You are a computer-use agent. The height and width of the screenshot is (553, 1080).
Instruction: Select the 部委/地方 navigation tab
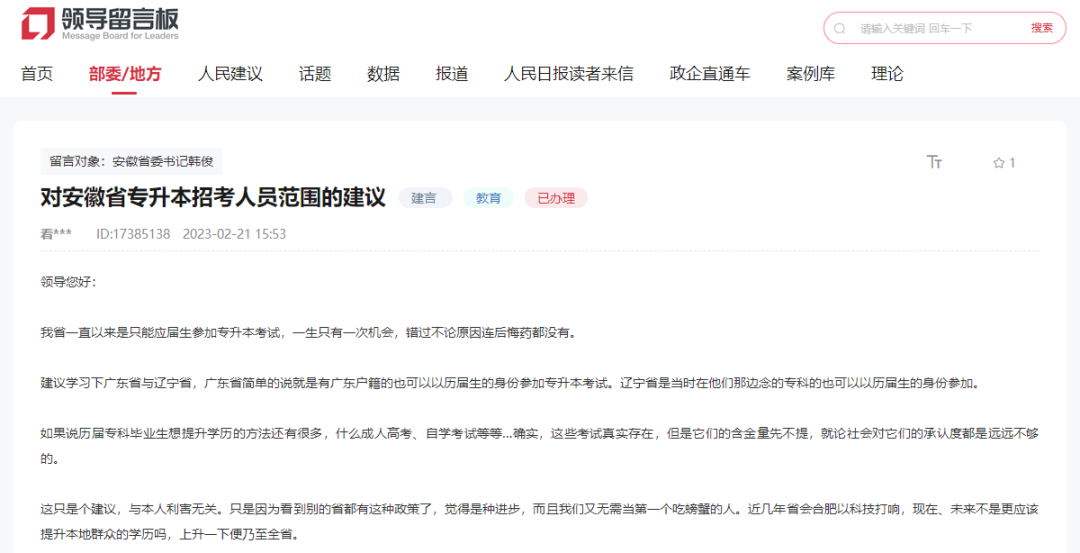[125, 74]
